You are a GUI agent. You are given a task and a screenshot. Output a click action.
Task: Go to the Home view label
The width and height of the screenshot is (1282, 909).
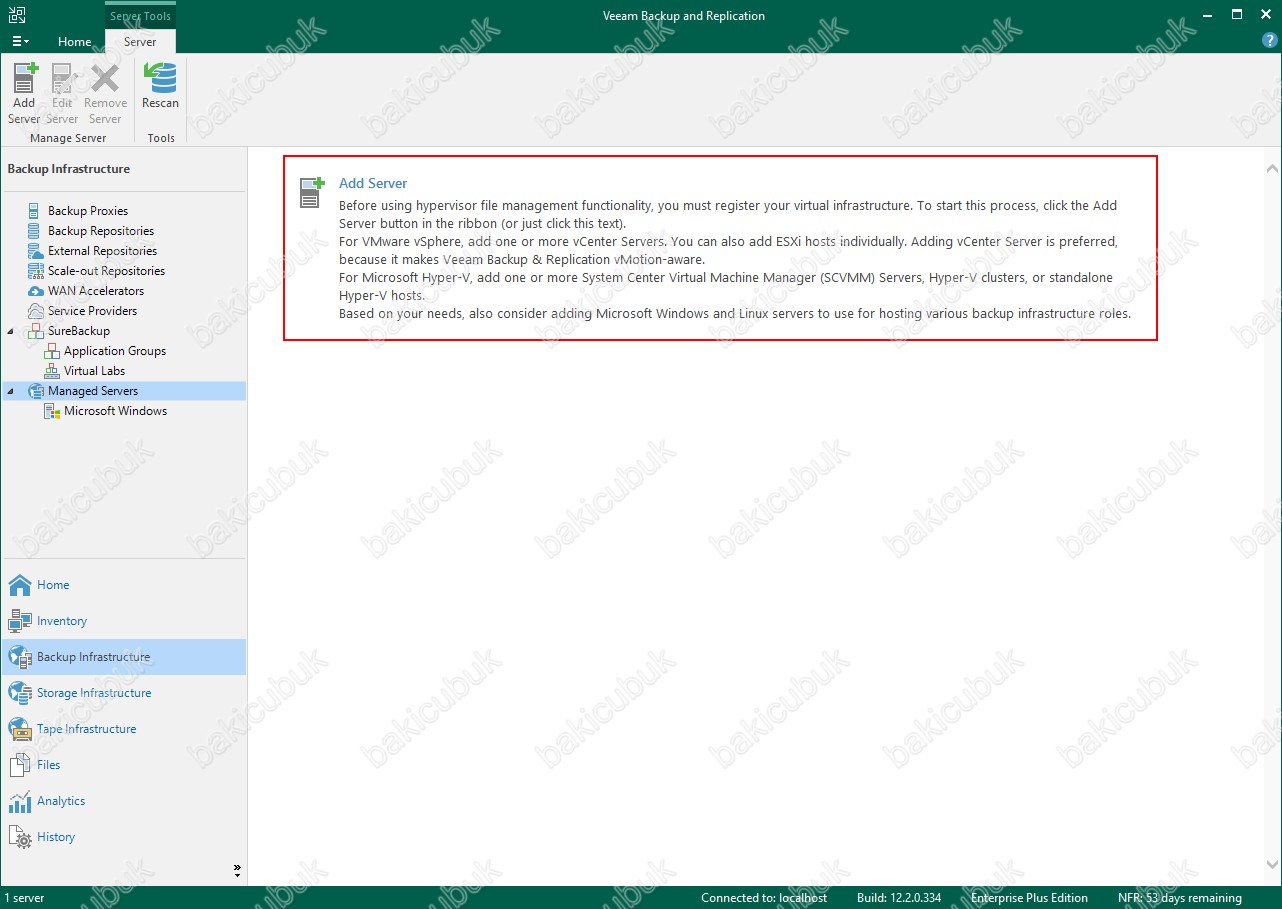[x=53, y=585]
